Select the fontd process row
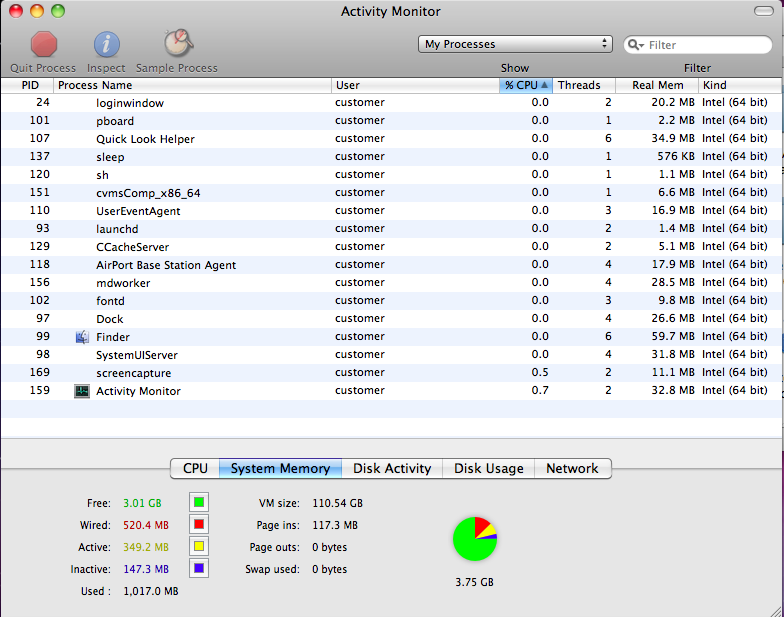 391,300
